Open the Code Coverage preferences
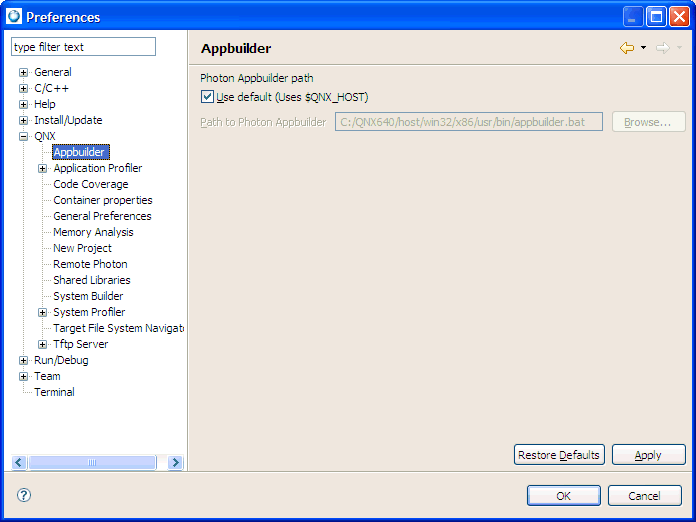 click(90, 184)
